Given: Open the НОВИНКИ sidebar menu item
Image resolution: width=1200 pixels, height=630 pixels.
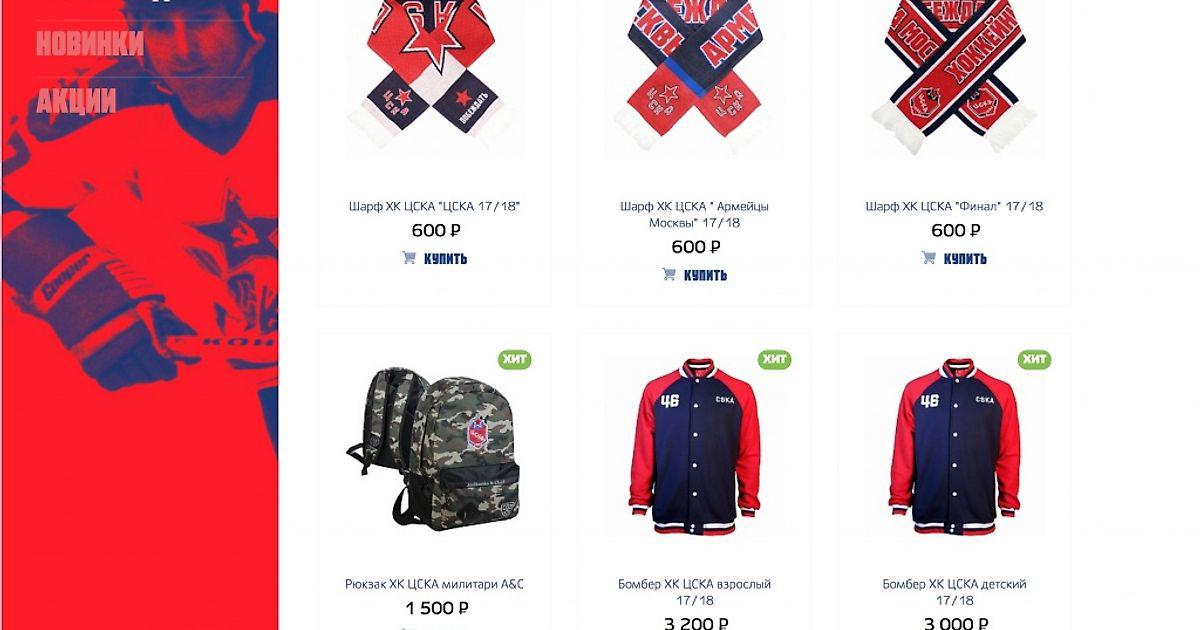Looking at the screenshot, I should pos(90,44).
